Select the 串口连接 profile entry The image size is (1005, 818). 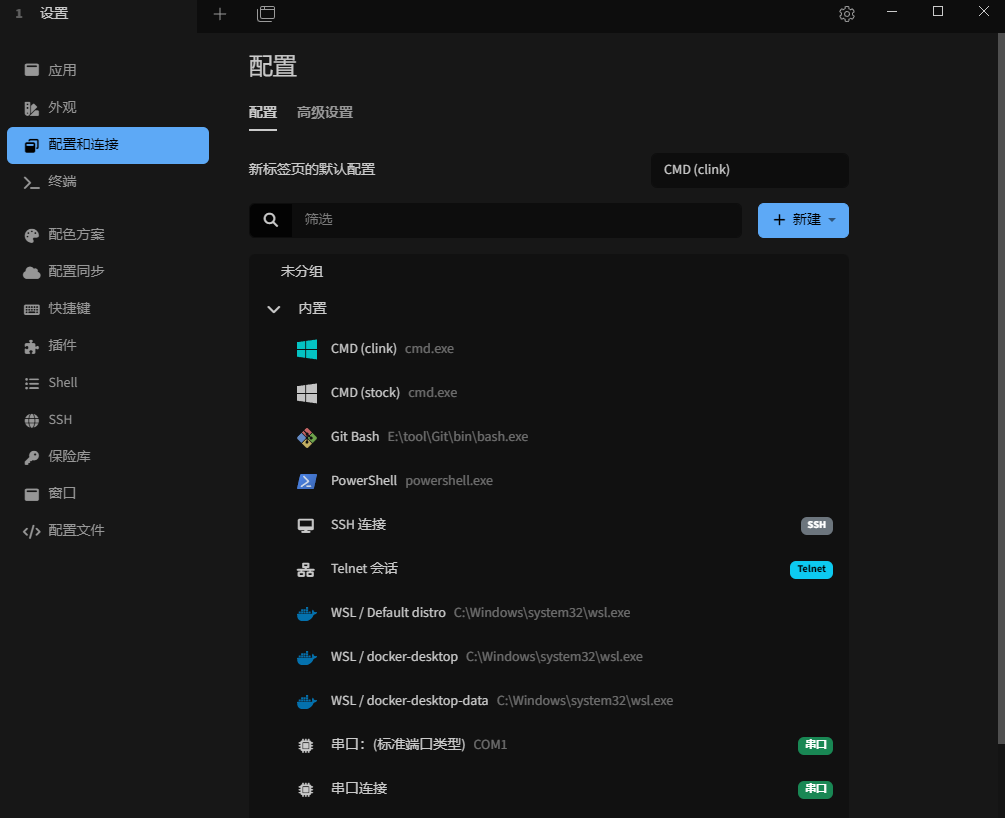tap(359, 789)
